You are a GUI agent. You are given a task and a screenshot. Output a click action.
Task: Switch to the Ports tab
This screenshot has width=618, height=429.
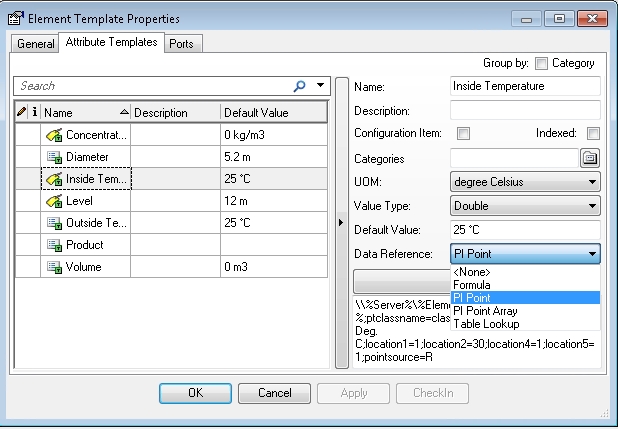point(181,44)
